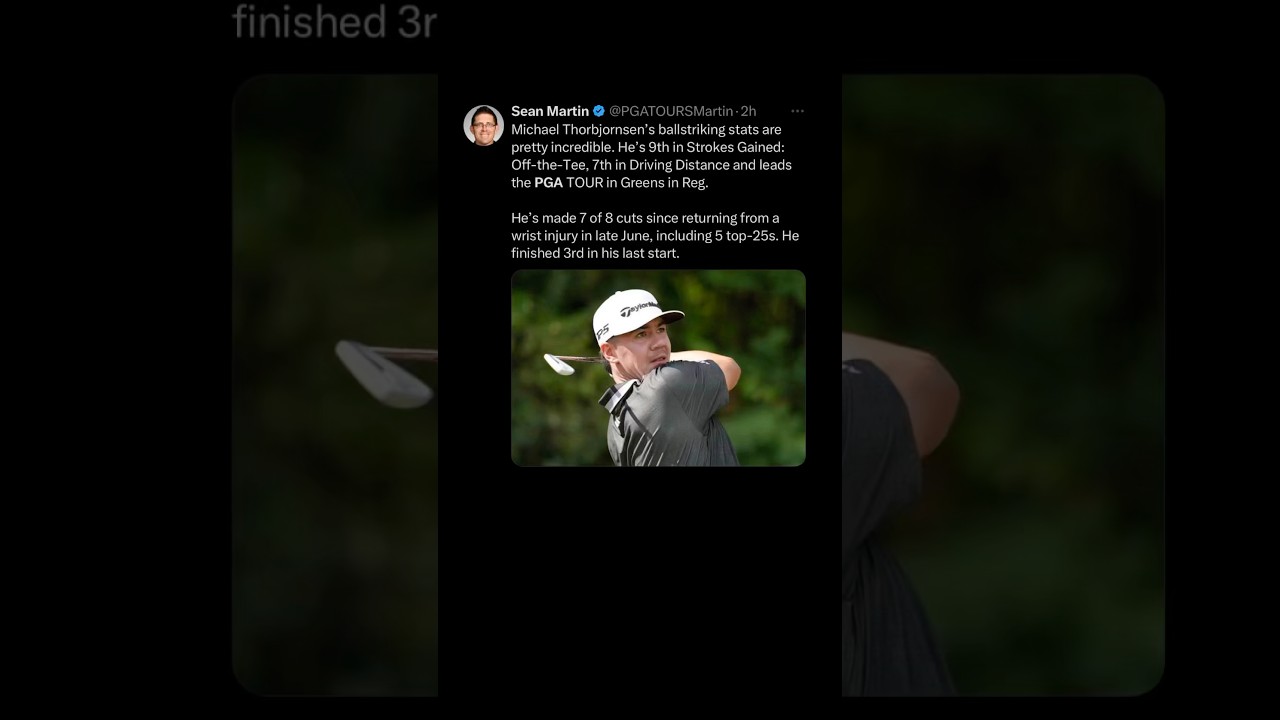
Task: Click 'finished 3rd in his last start' line
Action: [x=595, y=253]
